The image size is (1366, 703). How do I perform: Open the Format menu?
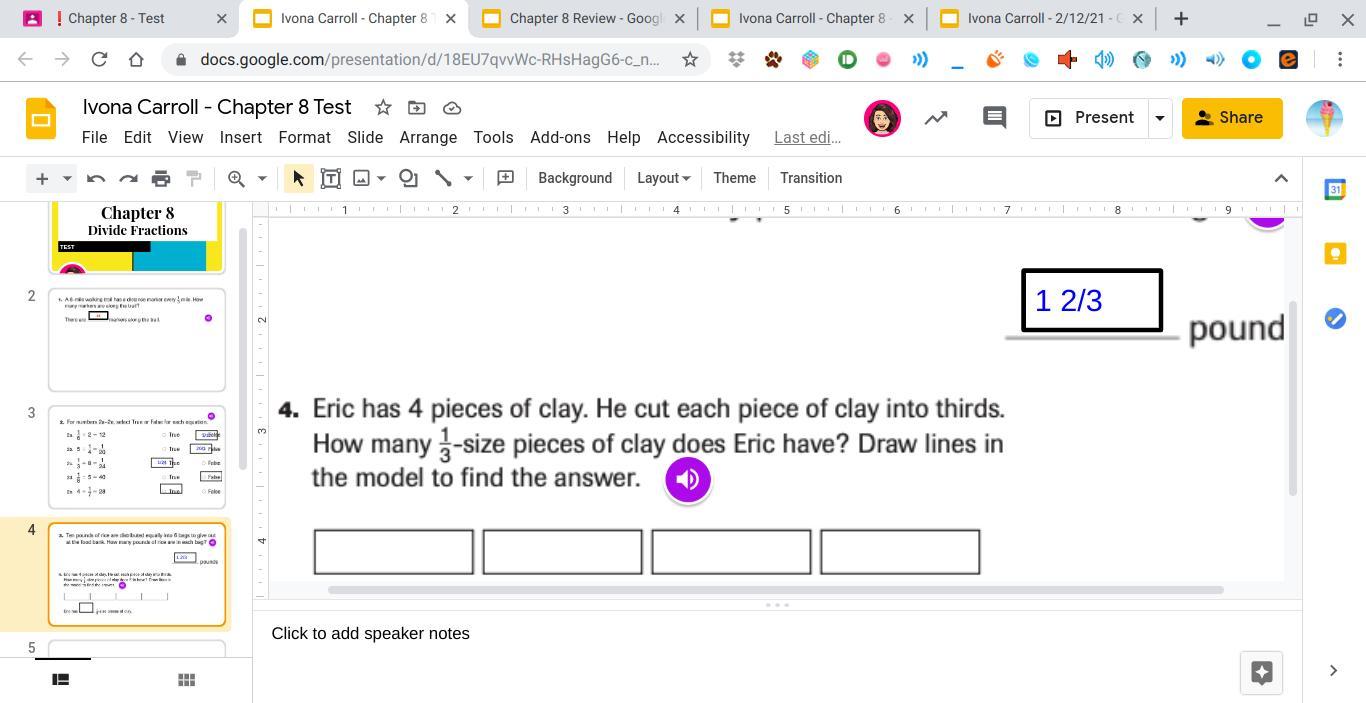pyautogui.click(x=304, y=137)
